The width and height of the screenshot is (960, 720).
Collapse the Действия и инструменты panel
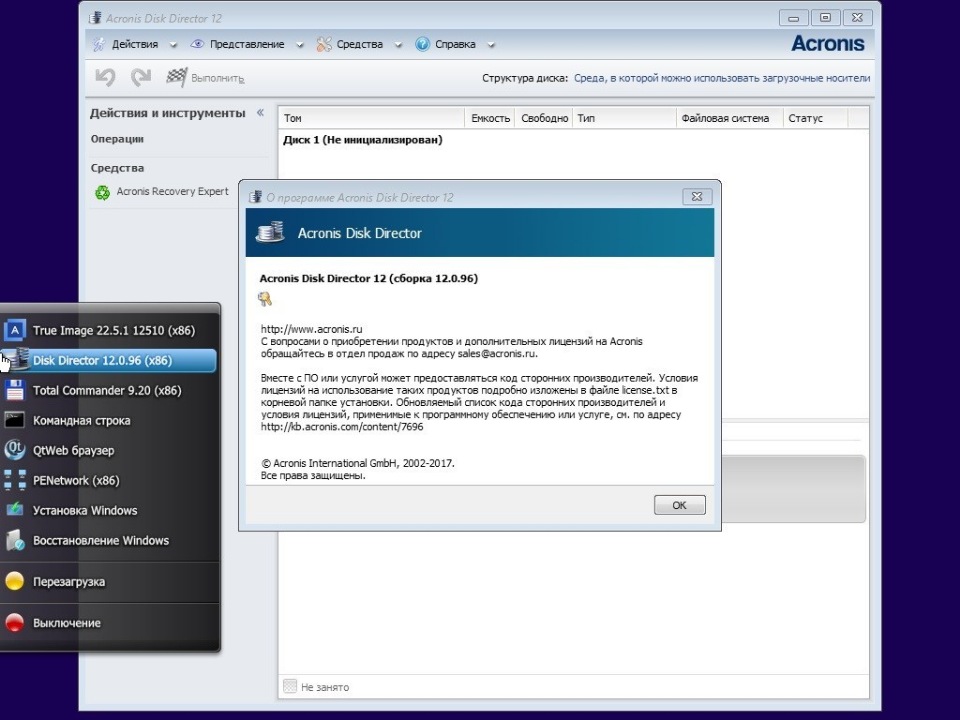(x=260, y=113)
